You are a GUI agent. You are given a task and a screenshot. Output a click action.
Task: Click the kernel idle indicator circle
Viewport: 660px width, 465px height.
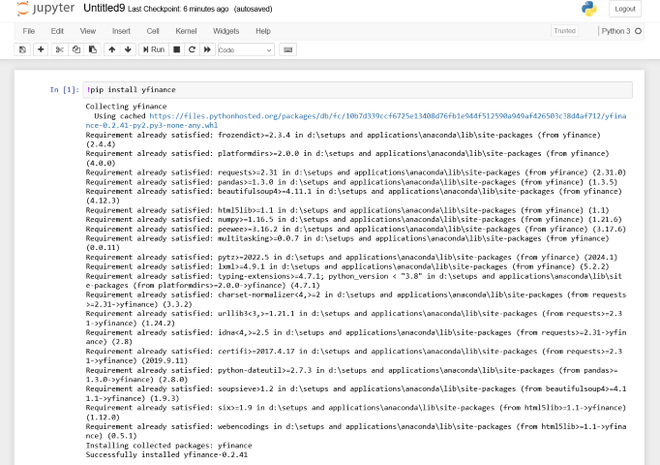(x=638, y=31)
